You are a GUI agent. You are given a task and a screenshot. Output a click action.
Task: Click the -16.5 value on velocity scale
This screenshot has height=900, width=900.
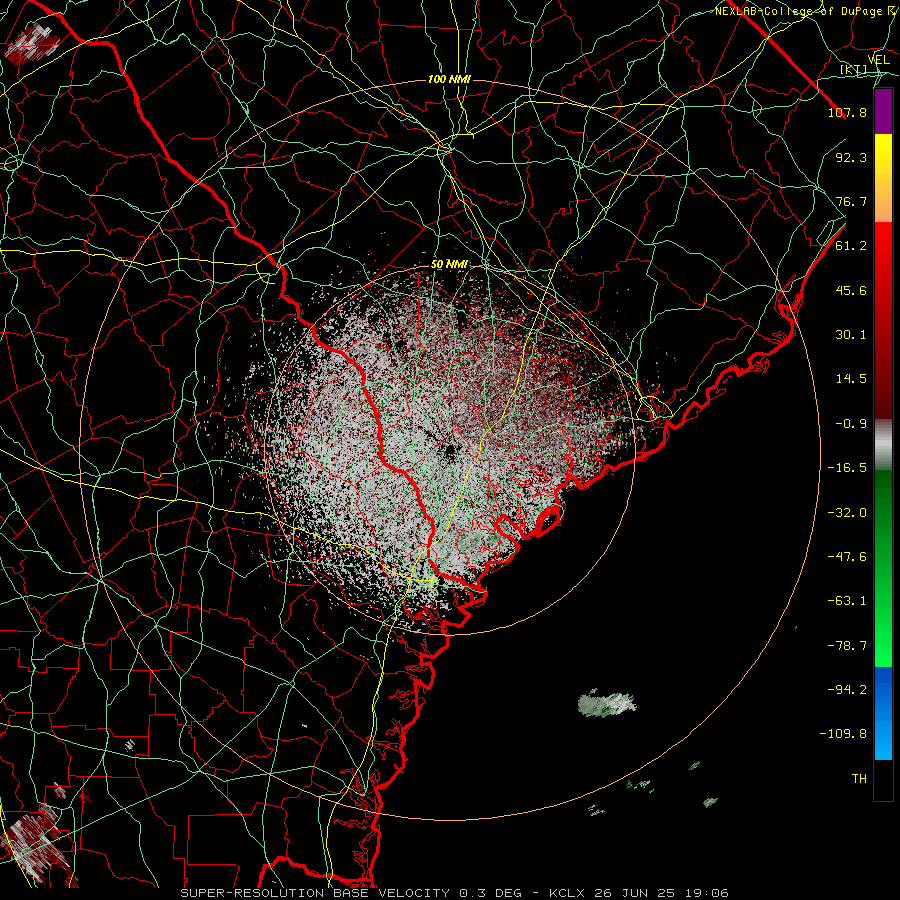pyautogui.click(x=847, y=468)
